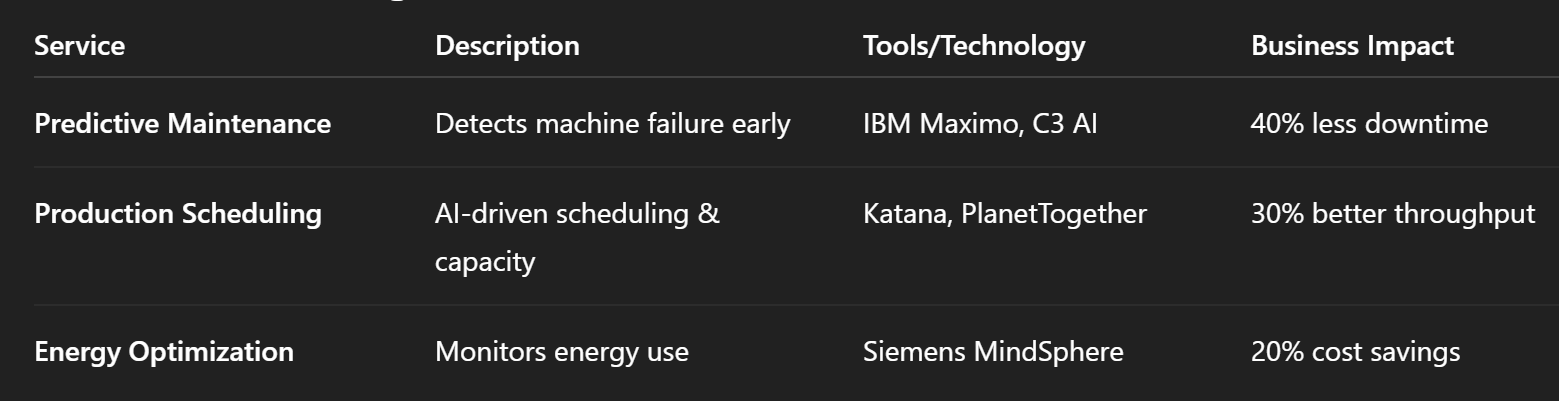Select the '40% less downtime' cell
Screen dimensions: 1559x401
[x=1368, y=124]
